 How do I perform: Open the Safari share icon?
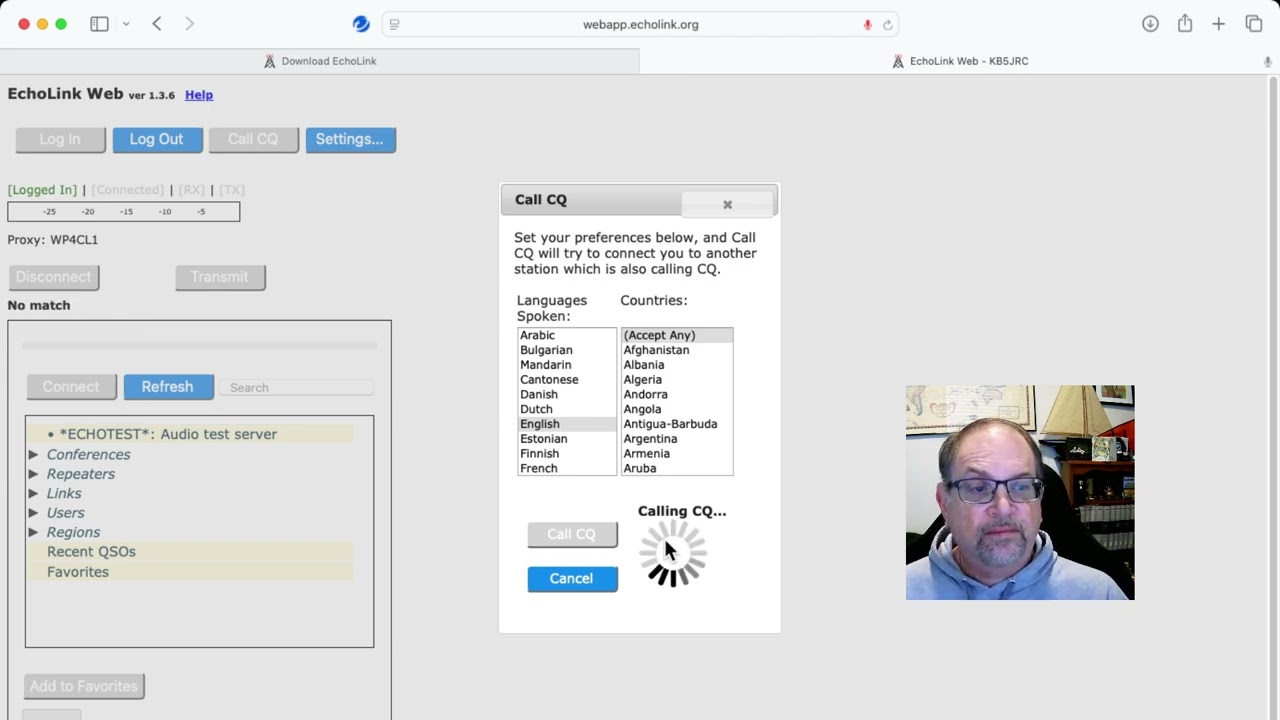point(1185,23)
